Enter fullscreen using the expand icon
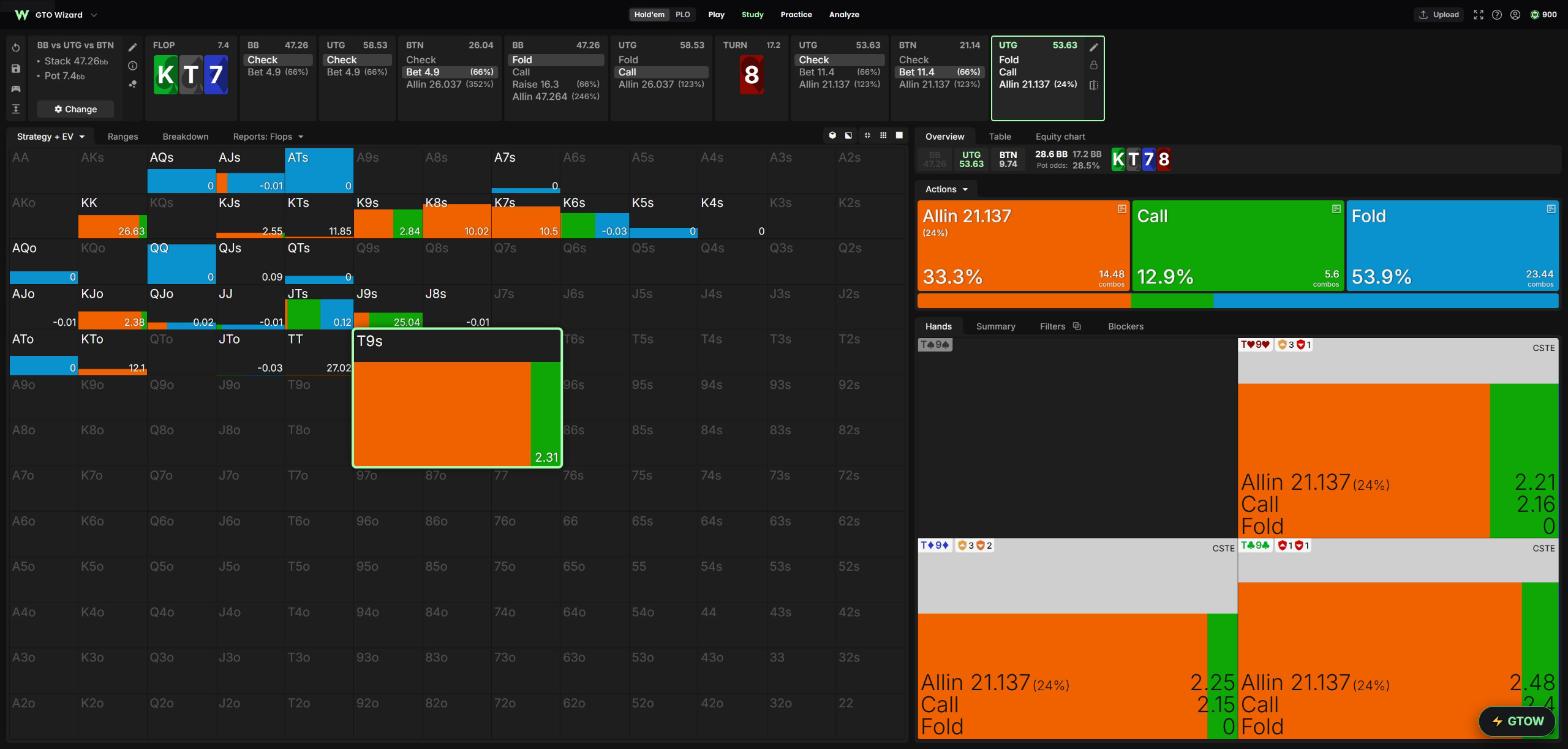The width and height of the screenshot is (1568, 749). 1478,15
